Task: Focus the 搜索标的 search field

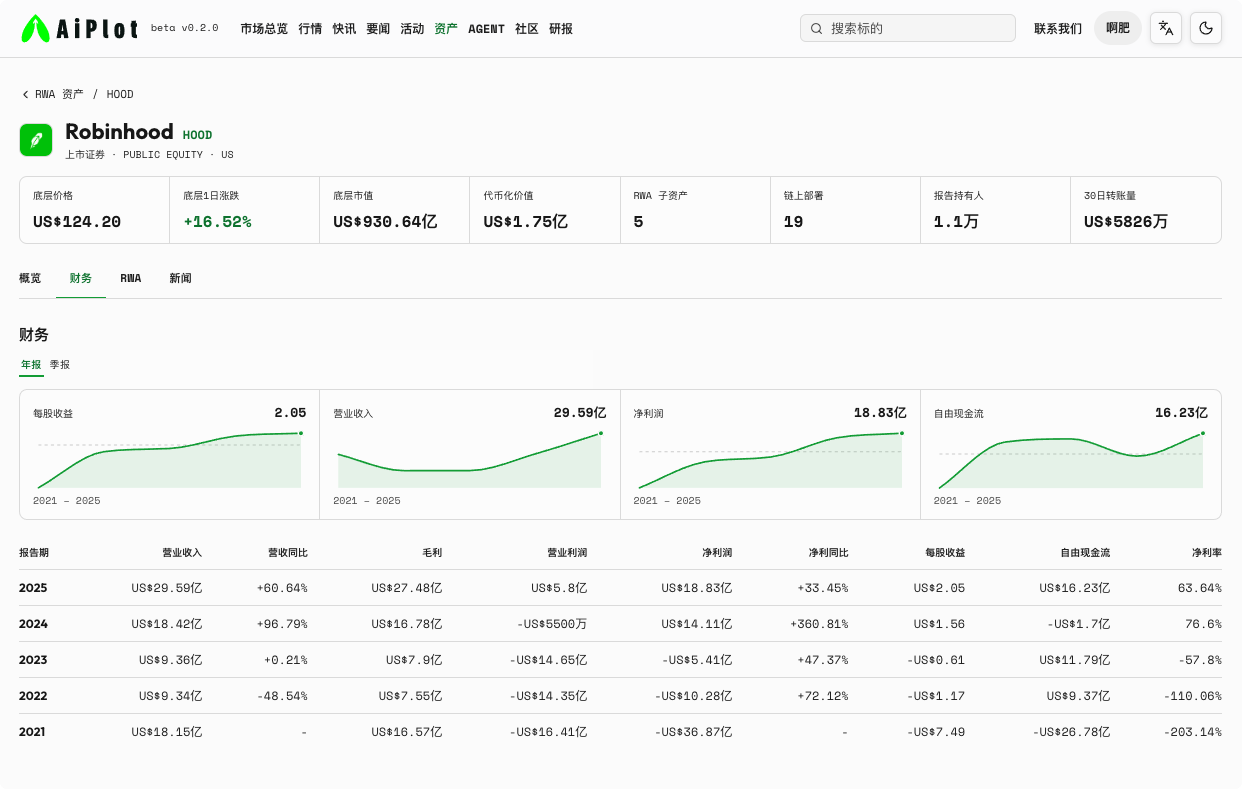Action: click(x=908, y=28)
